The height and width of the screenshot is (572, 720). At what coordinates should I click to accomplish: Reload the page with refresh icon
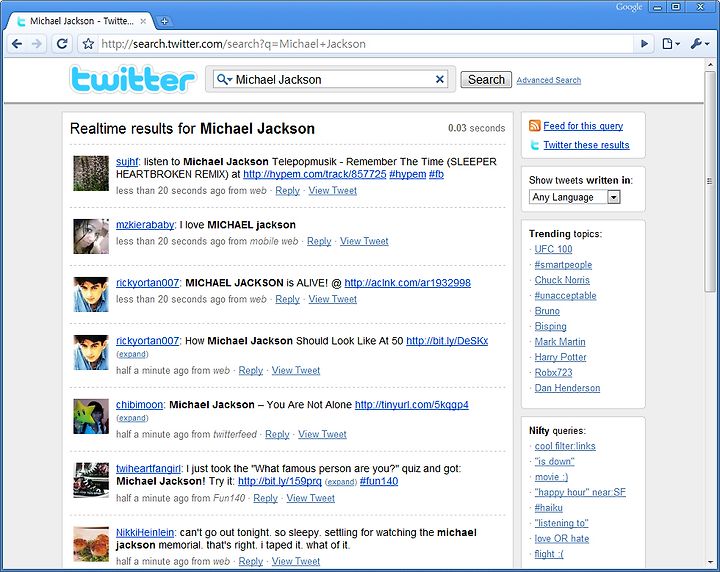(62, 44)
